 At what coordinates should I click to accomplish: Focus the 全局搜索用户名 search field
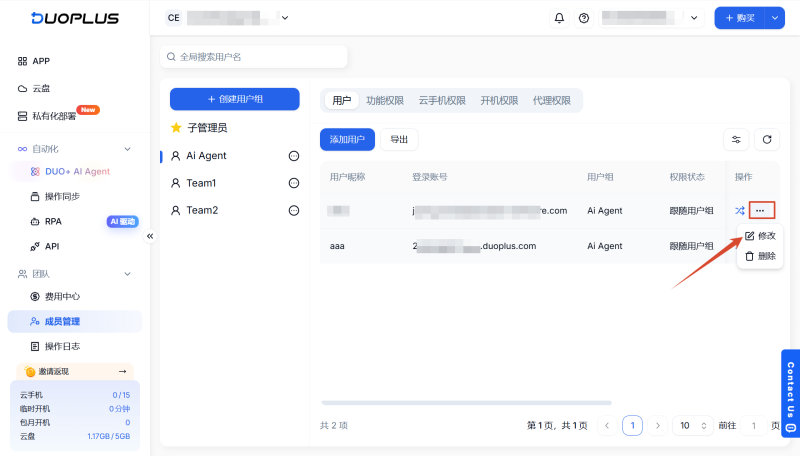click(x=254, y=57)
